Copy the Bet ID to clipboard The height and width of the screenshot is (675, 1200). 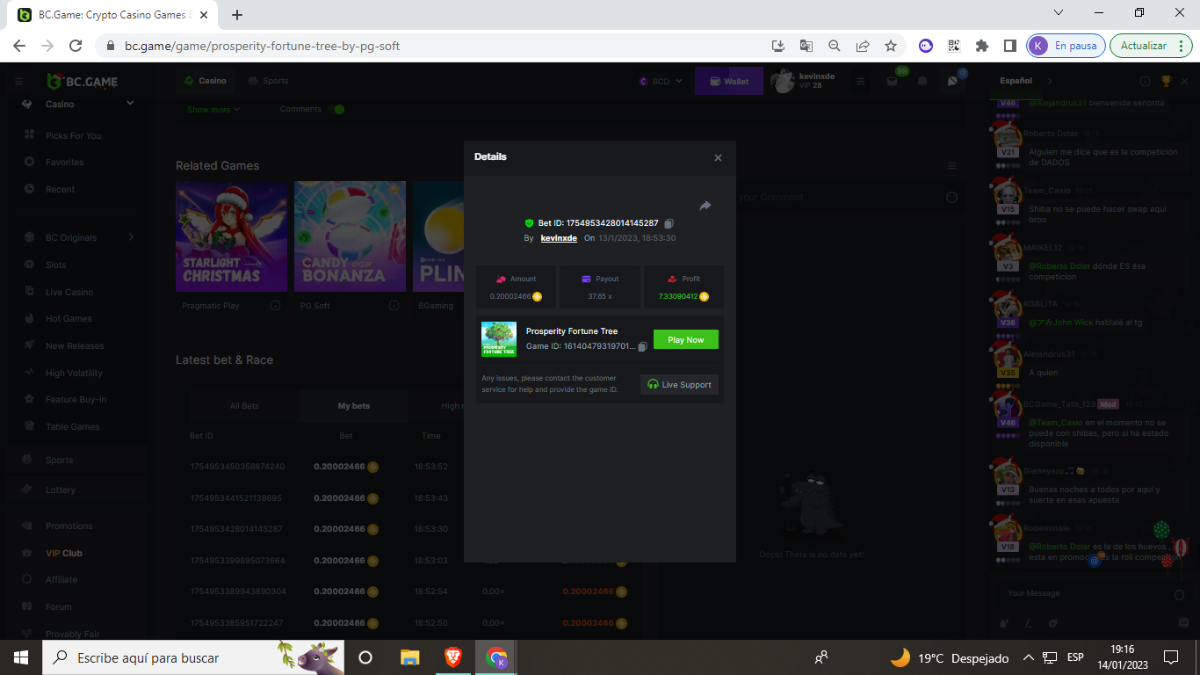669,223
